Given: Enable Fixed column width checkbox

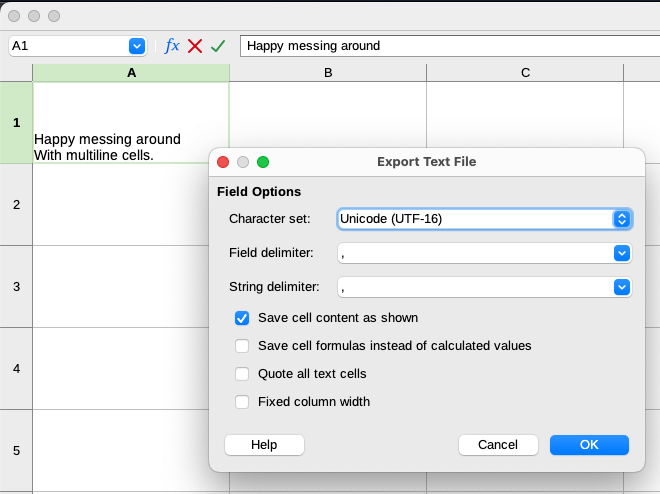Looking at the screenshot, I should 242,402.
